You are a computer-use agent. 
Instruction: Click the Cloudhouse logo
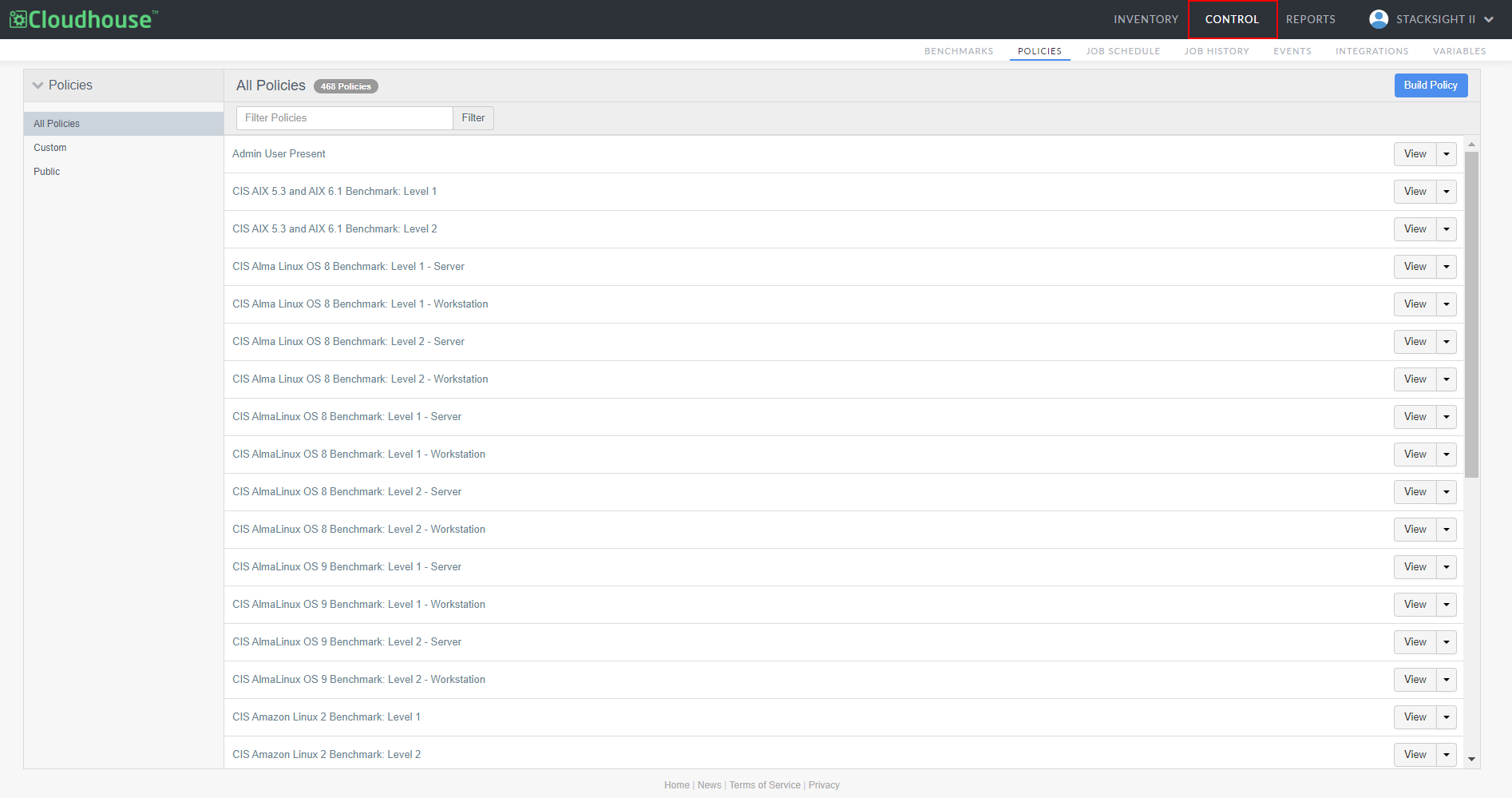[84, 19]
